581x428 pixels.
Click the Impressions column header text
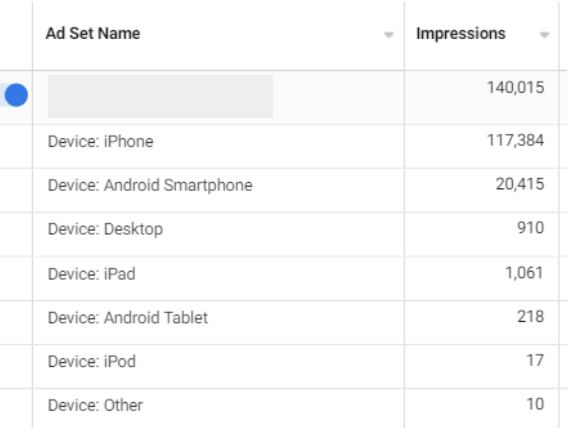pos(461,33)
